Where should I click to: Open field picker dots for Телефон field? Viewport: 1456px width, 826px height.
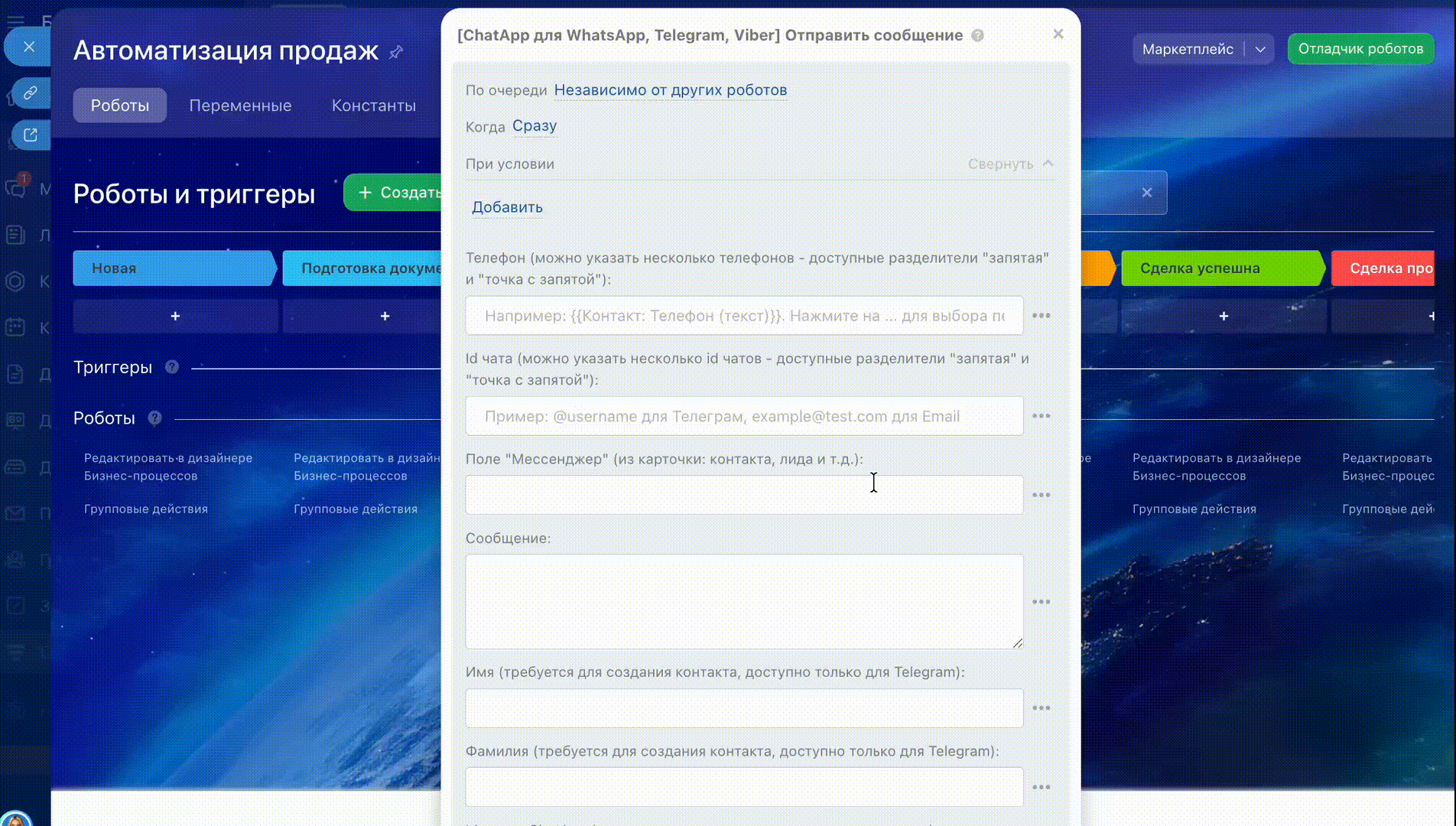click(1041, 316)
